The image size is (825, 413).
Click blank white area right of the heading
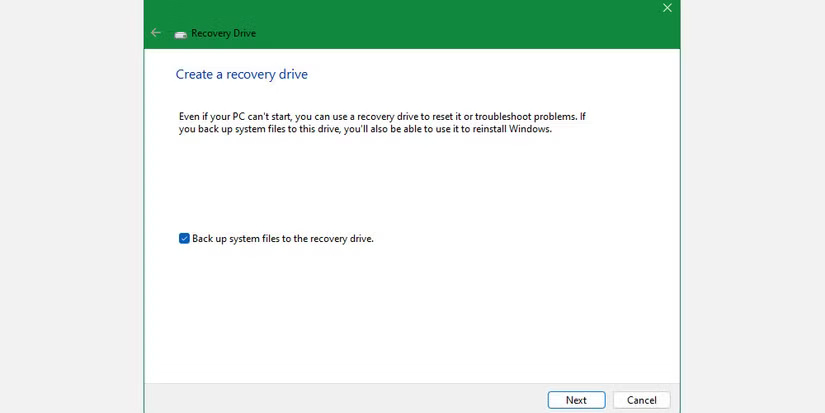pyautogui.click(x=500, y=74)
